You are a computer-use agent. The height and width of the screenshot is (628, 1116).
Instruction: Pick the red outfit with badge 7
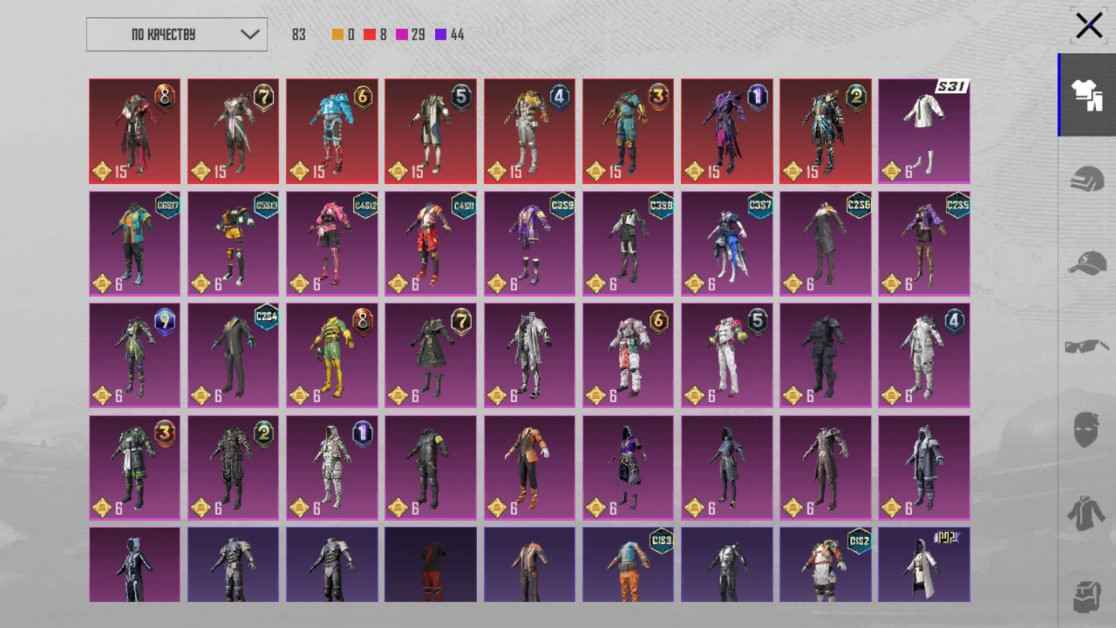coord(233,131)
